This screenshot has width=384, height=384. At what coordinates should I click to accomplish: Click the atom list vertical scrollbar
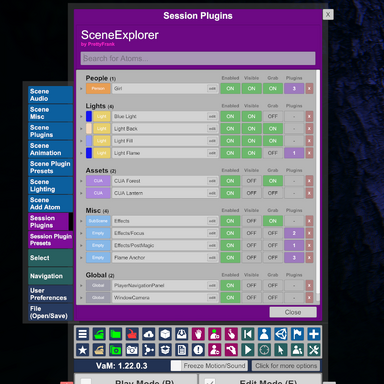coord(318,182)
